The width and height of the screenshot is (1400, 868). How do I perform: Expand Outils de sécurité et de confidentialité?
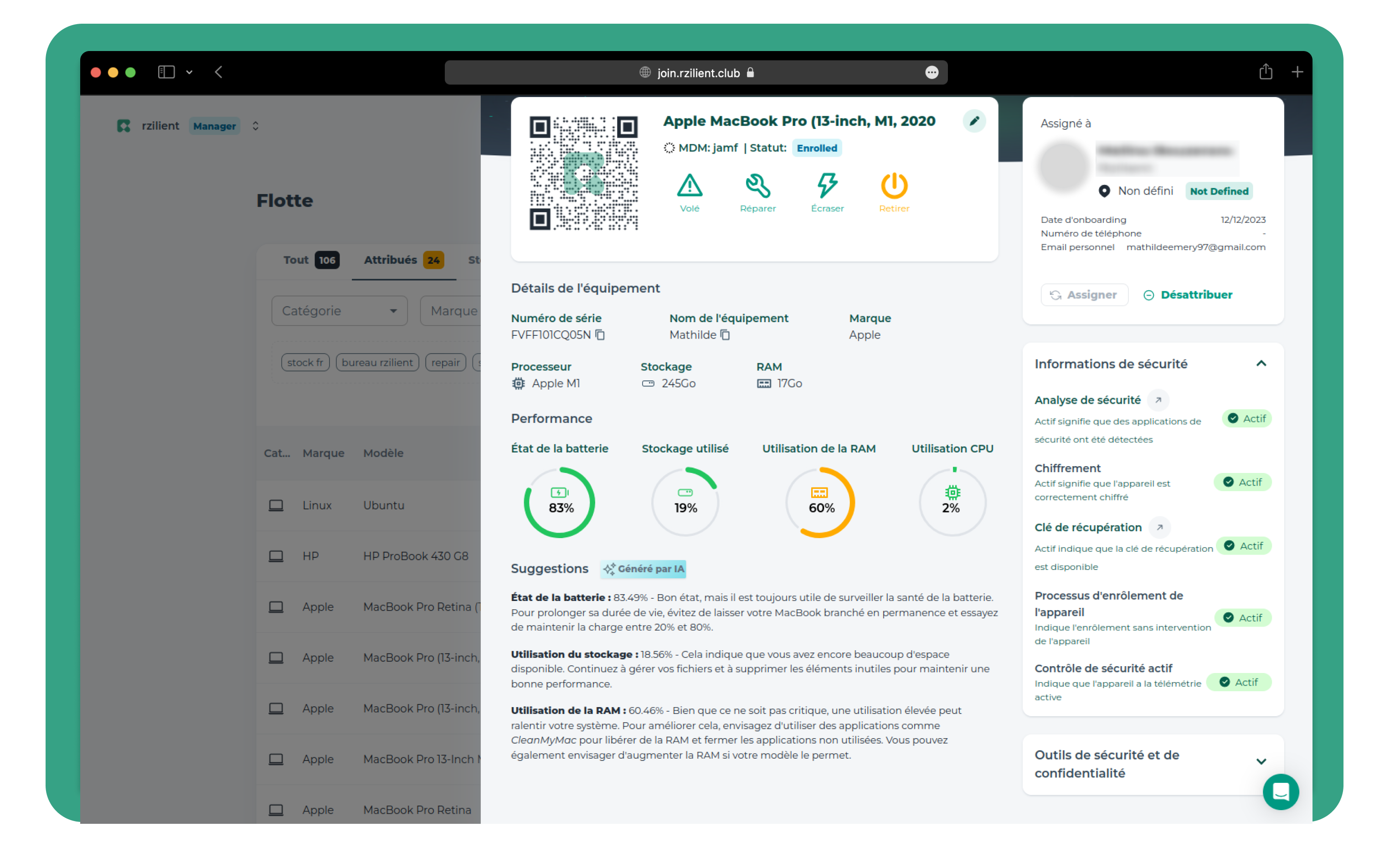[x=1261, y=762]
